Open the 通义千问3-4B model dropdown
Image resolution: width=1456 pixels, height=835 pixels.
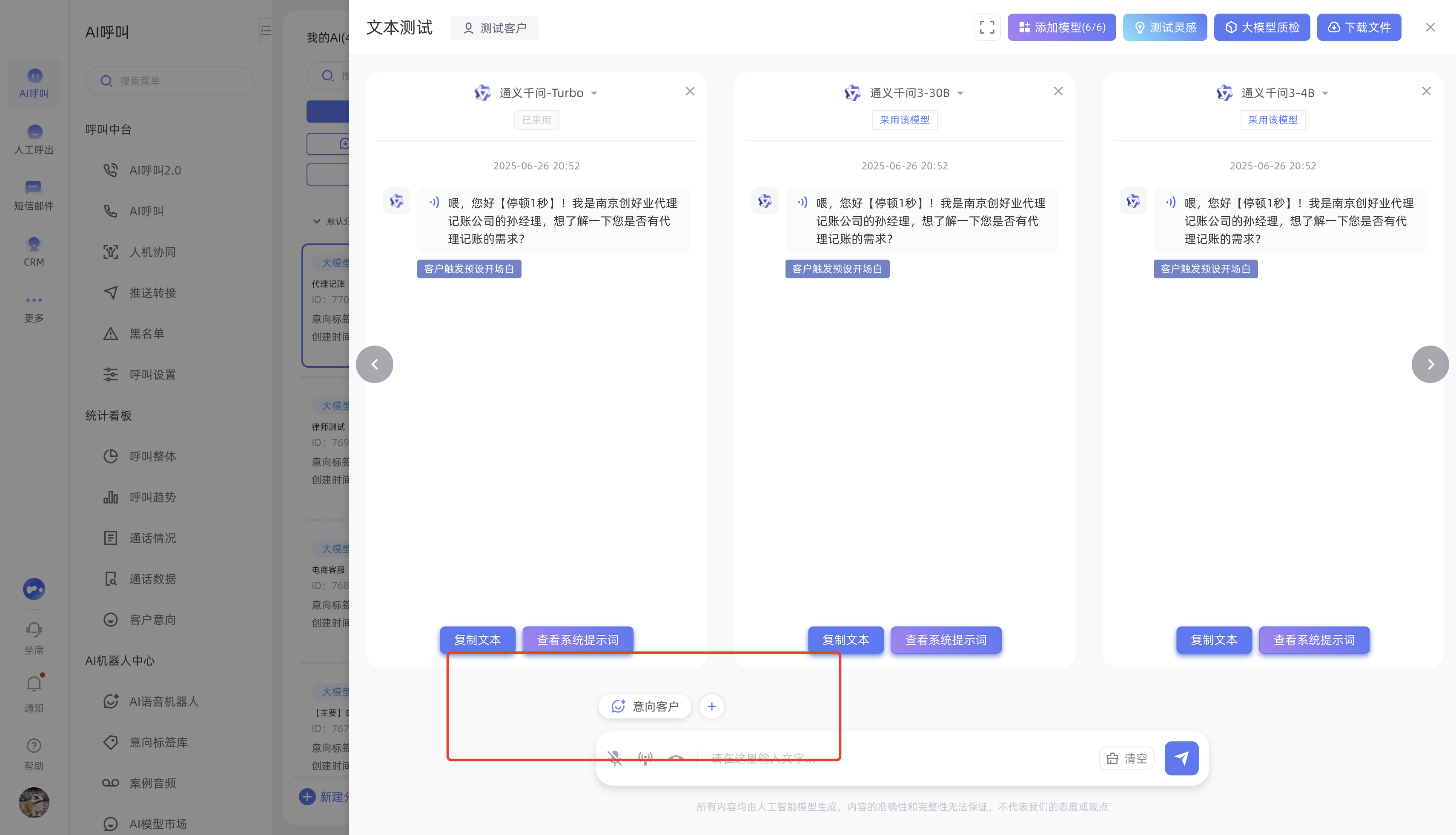[1325, 93]
